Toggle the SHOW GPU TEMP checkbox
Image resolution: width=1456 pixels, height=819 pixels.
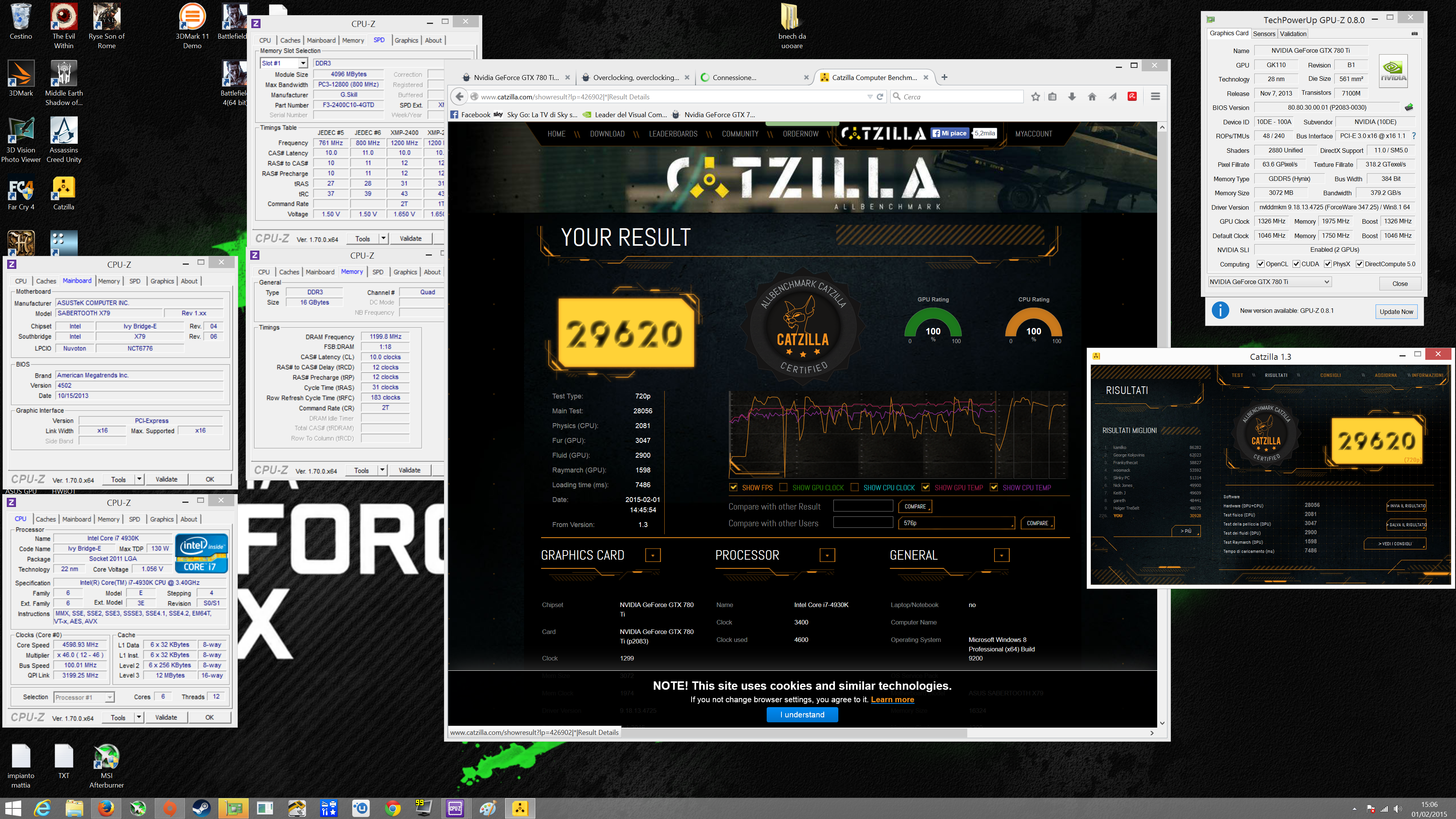tap(926, 487)
